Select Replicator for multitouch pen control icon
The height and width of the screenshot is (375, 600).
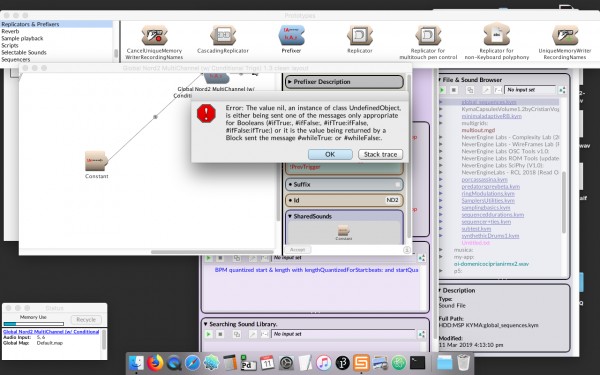(x=428, y=36)
